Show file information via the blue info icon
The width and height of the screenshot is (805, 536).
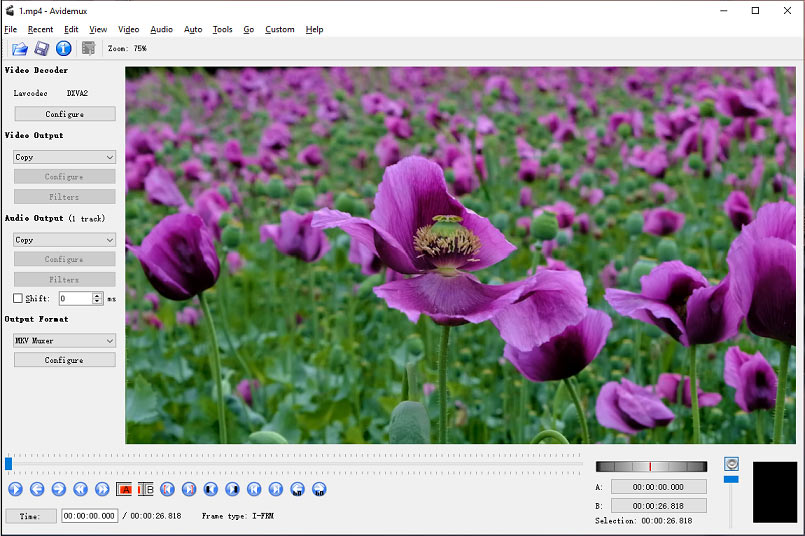point(64,49)
